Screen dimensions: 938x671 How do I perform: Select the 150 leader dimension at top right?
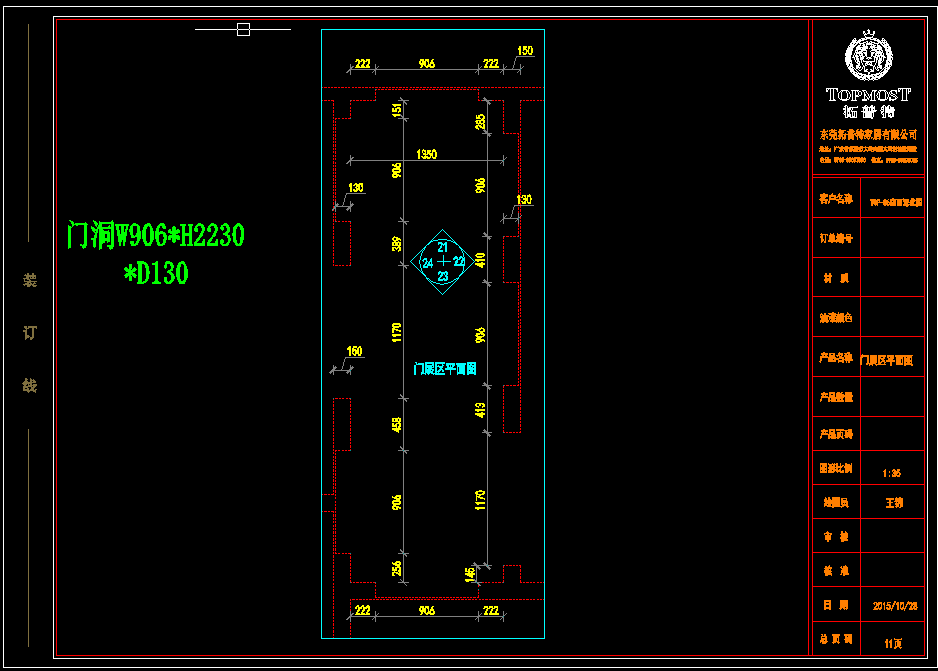click(x=525, y=51)
